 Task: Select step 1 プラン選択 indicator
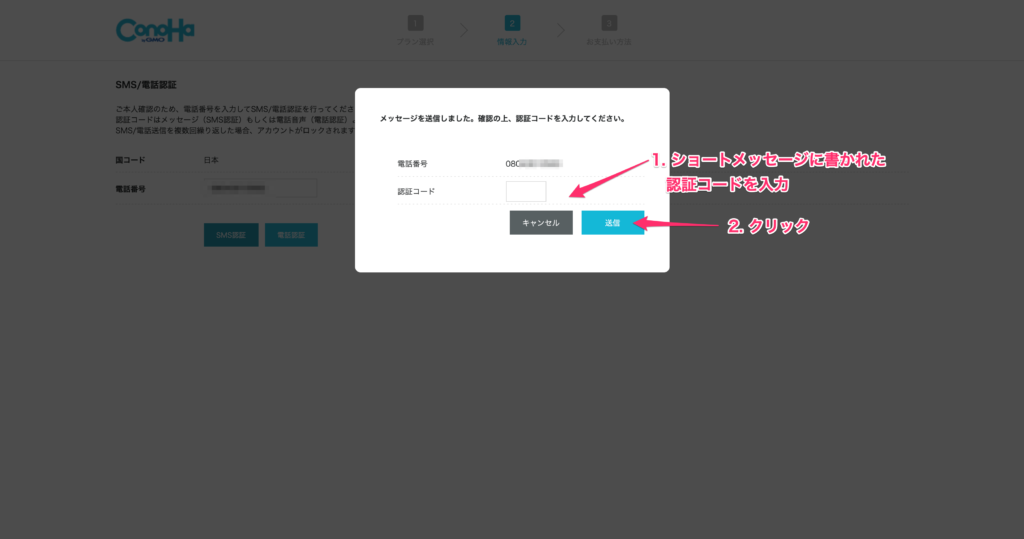pyautogui.click(x=415, y=31)
